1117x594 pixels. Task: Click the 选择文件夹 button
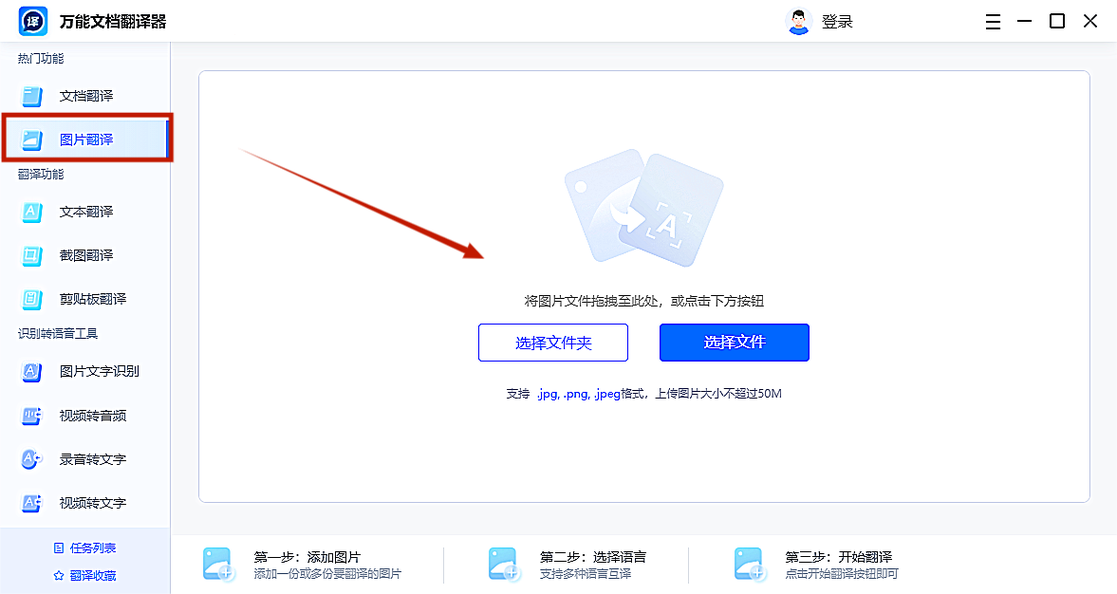553,343
